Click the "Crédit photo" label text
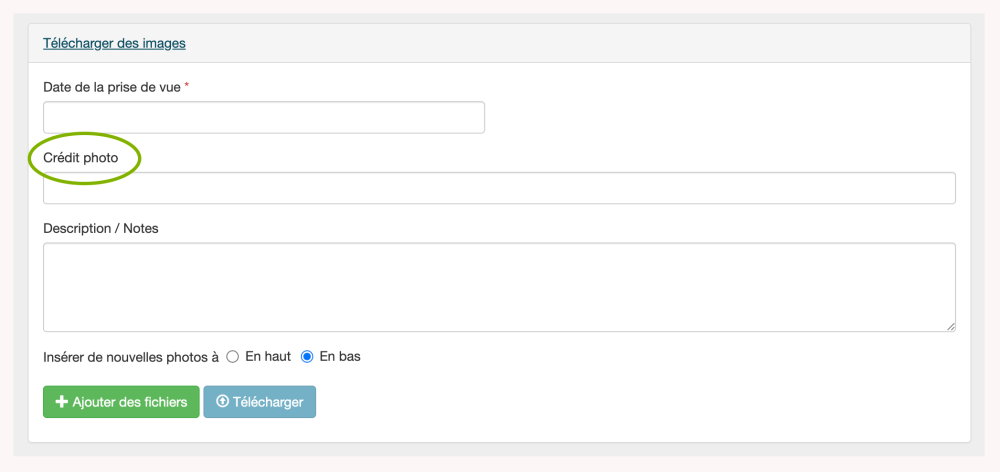The height and width of the screenshot is (472, 1000). tap(81, 158)
